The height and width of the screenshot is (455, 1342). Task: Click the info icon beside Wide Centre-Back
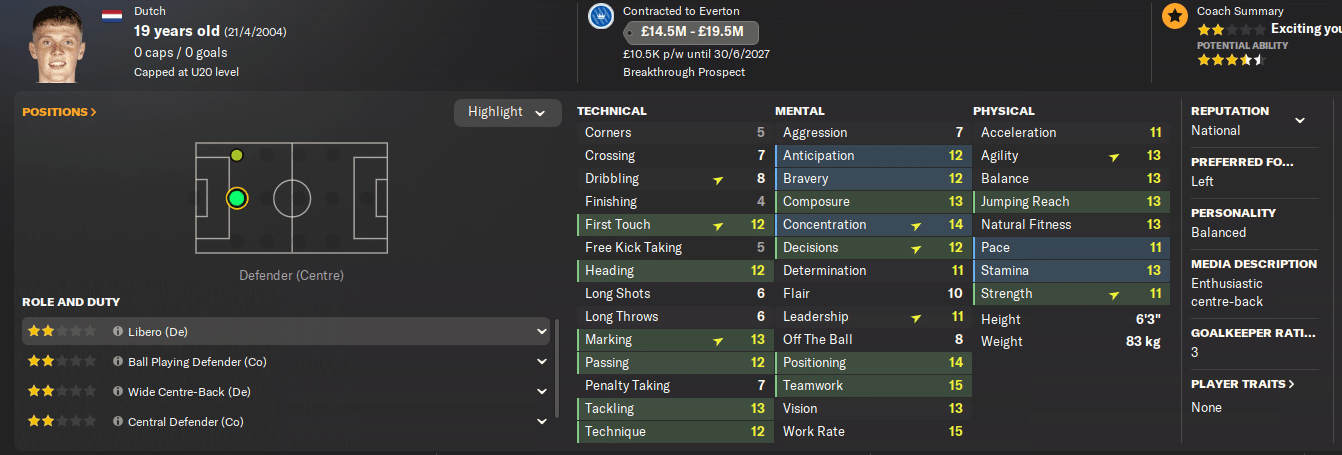click(118, 392)
